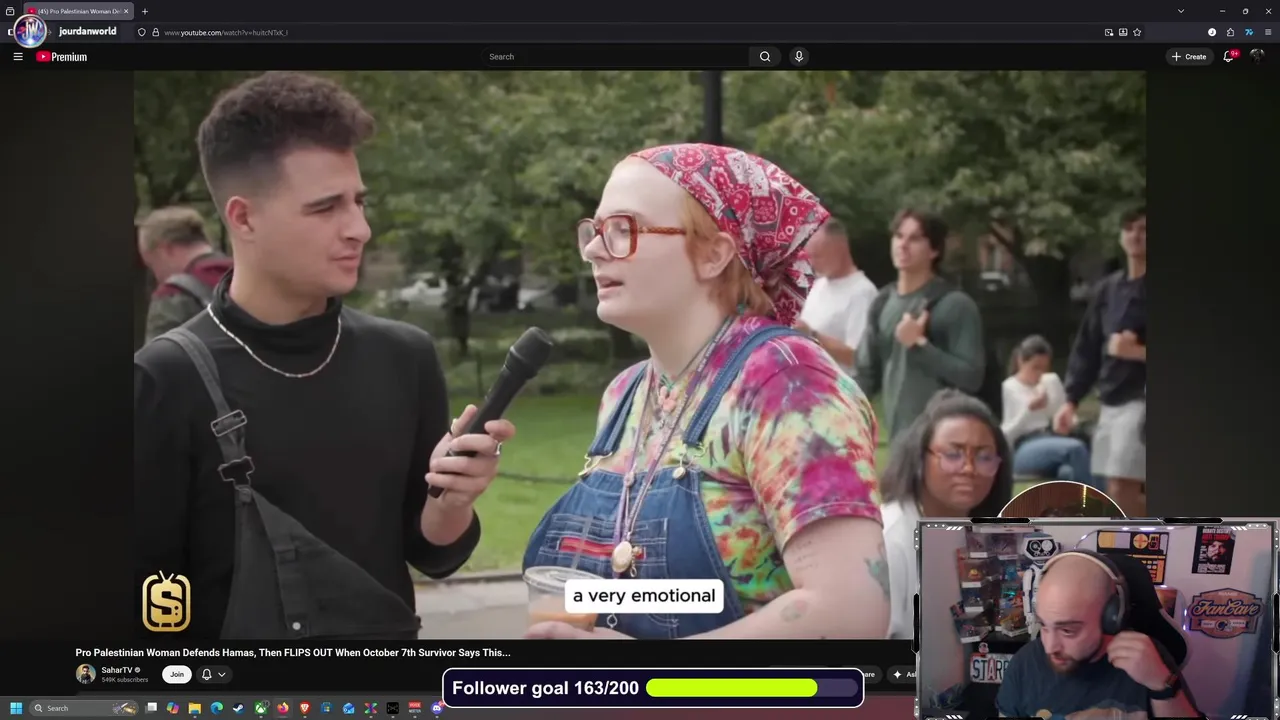The height and width of the screenshot is (720, 1280).
Task: Click the video player to pause
Action: pyautogui.click(x=640, y=354)
